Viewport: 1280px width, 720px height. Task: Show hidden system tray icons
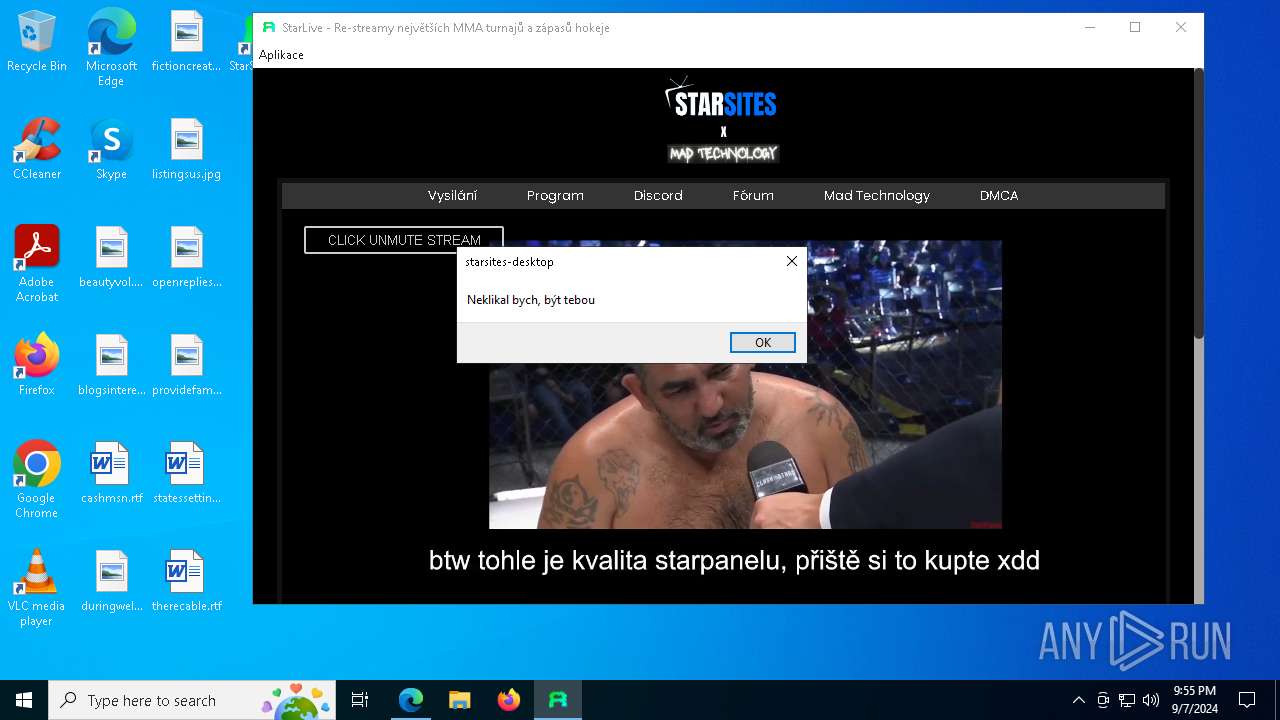pos(1078,700)
